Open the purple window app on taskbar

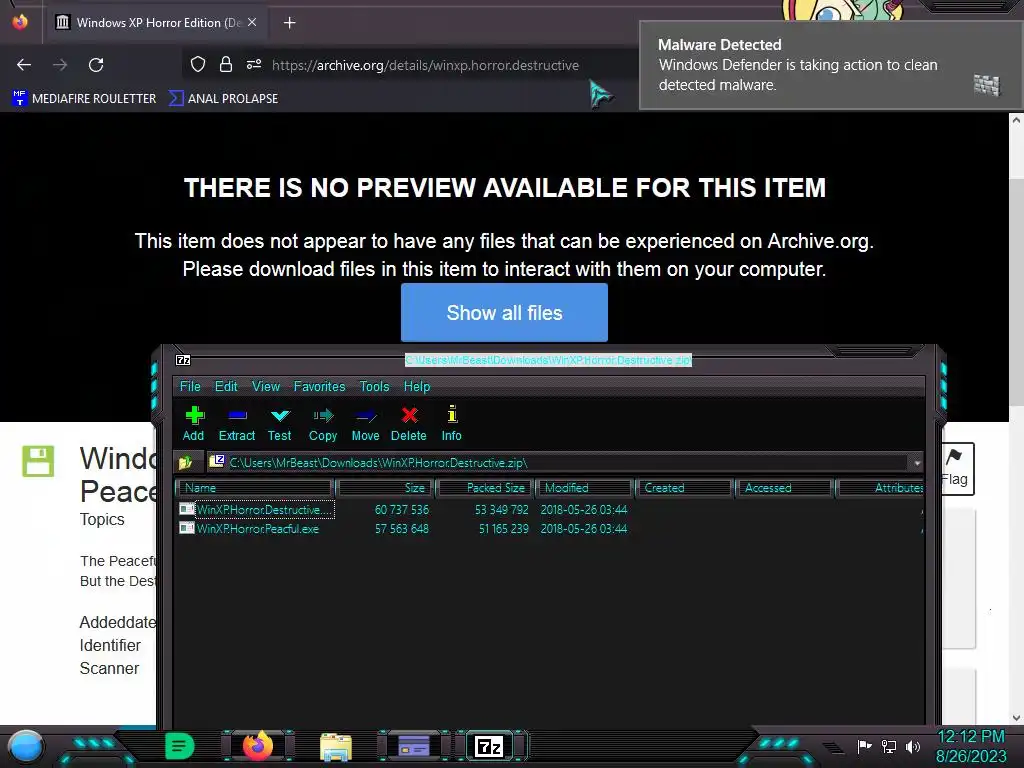tap(413, 746)
